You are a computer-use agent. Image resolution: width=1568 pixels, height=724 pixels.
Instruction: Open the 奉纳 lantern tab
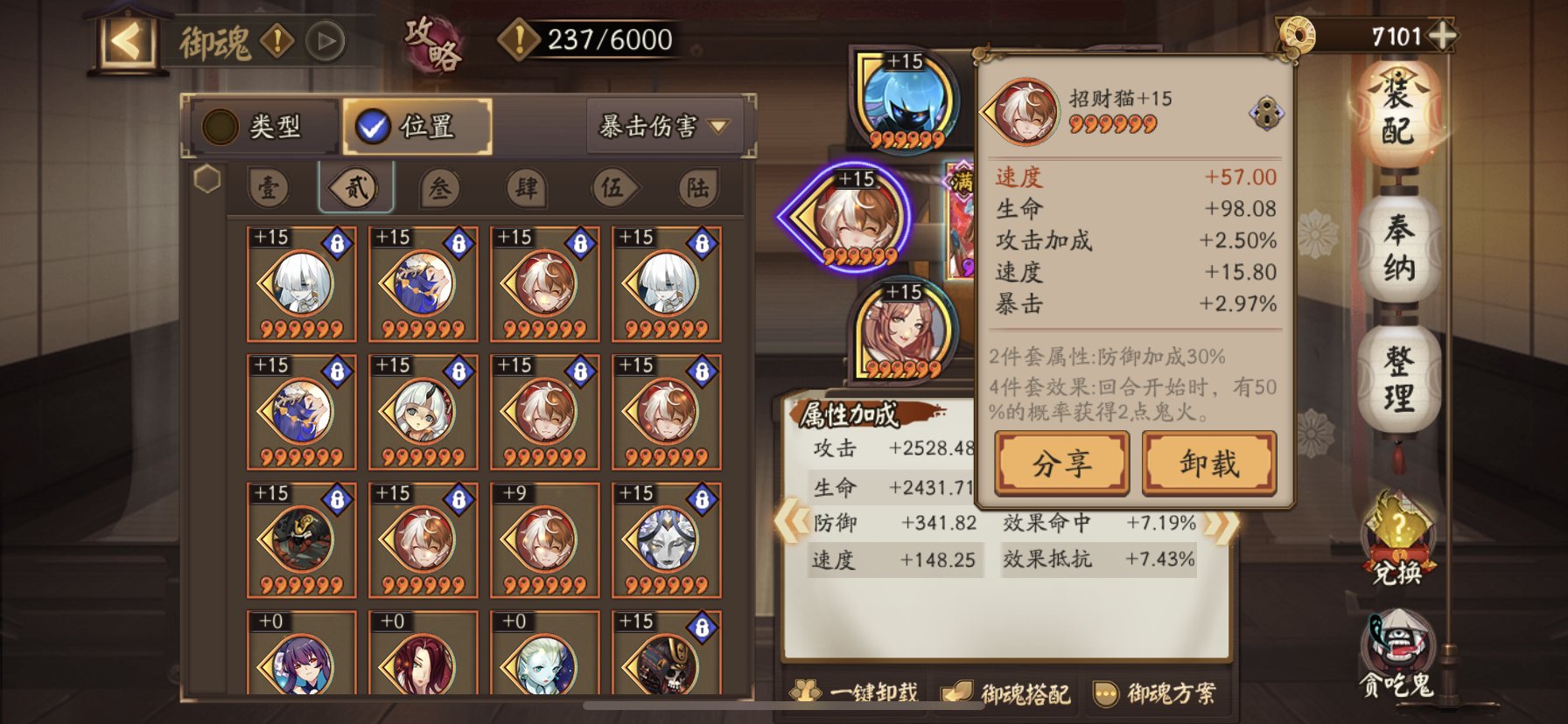click(x=1398, y=248)
